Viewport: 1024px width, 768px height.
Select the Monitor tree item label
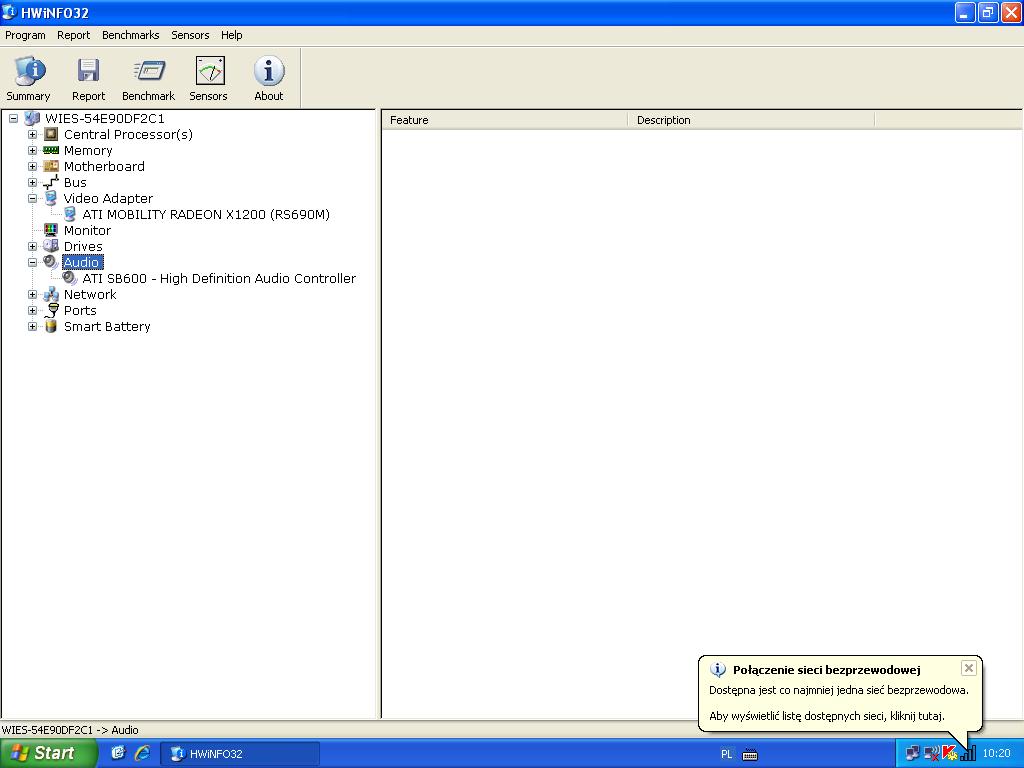tap(87, 231)
